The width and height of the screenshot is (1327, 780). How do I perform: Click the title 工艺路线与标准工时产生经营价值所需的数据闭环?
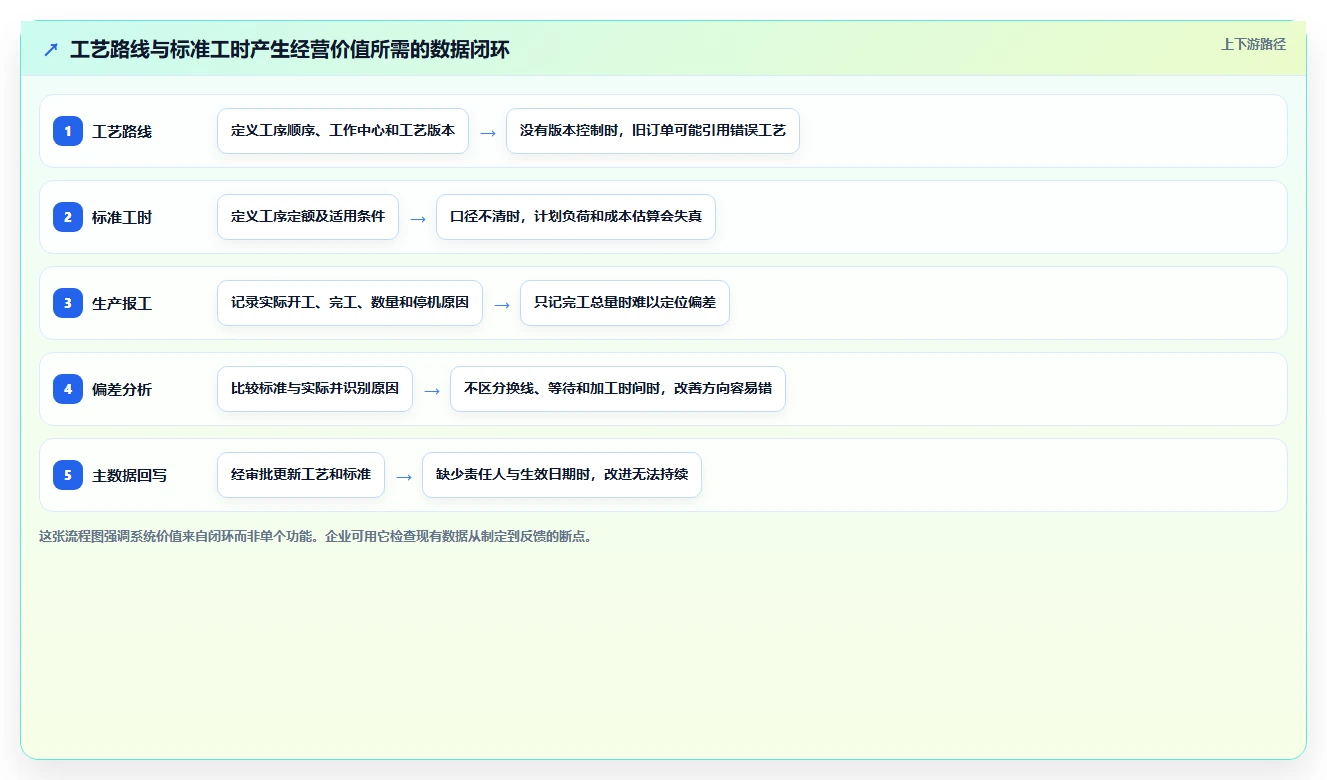click(290, 50)
